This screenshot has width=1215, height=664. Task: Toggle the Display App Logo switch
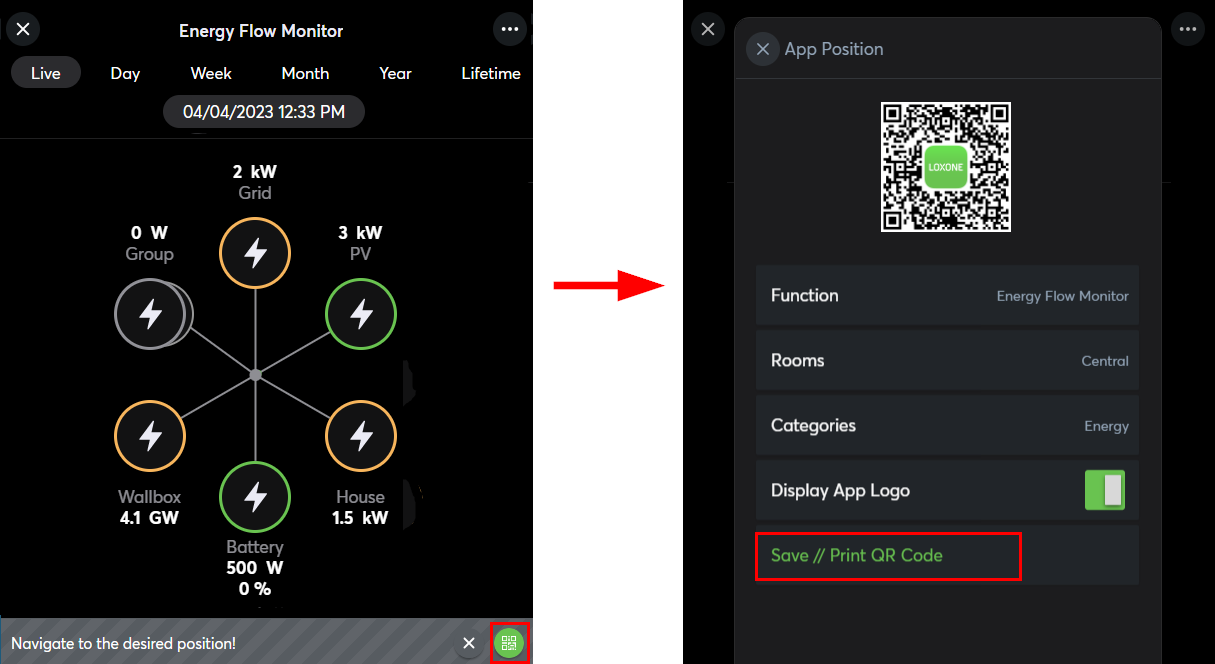(x=1105, y=491)
